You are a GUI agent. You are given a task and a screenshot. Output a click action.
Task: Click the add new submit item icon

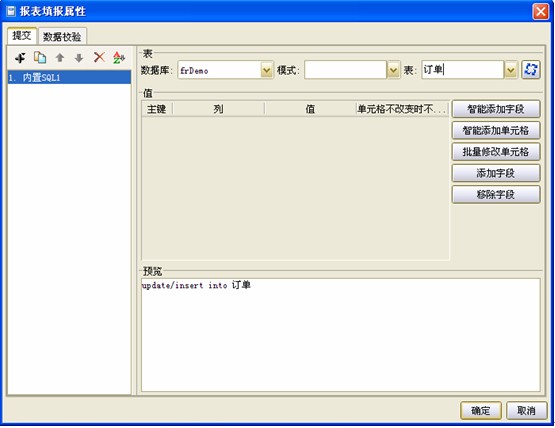(21, 57)
